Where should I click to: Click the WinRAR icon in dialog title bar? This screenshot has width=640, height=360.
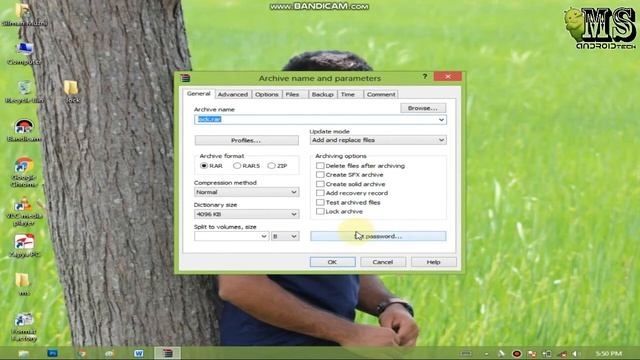click(x=185, y=78)
